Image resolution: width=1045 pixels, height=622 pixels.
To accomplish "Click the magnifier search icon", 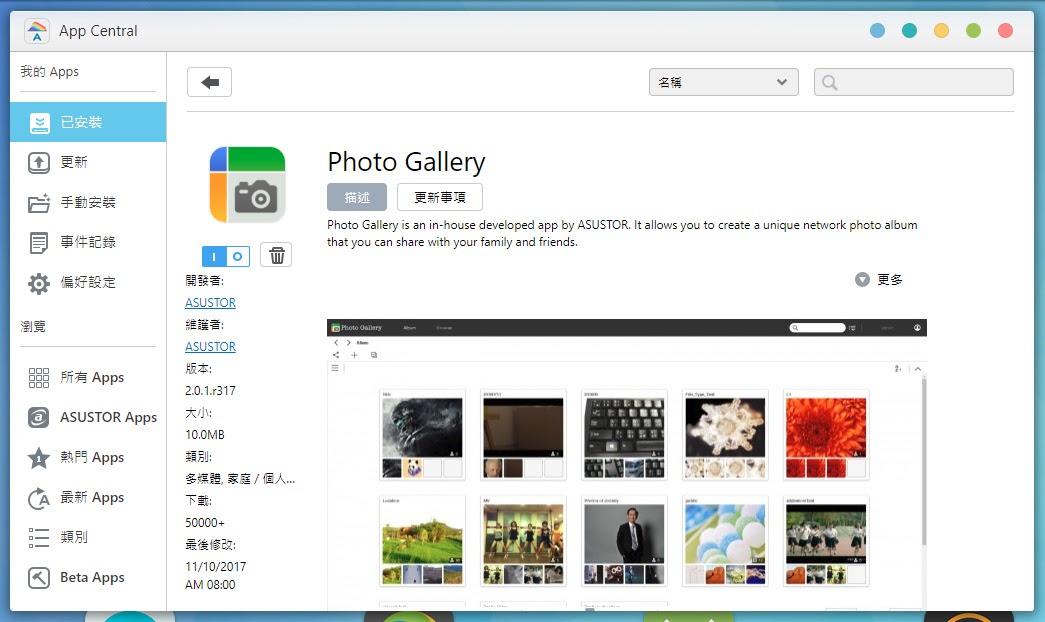I will click(830, 83).
